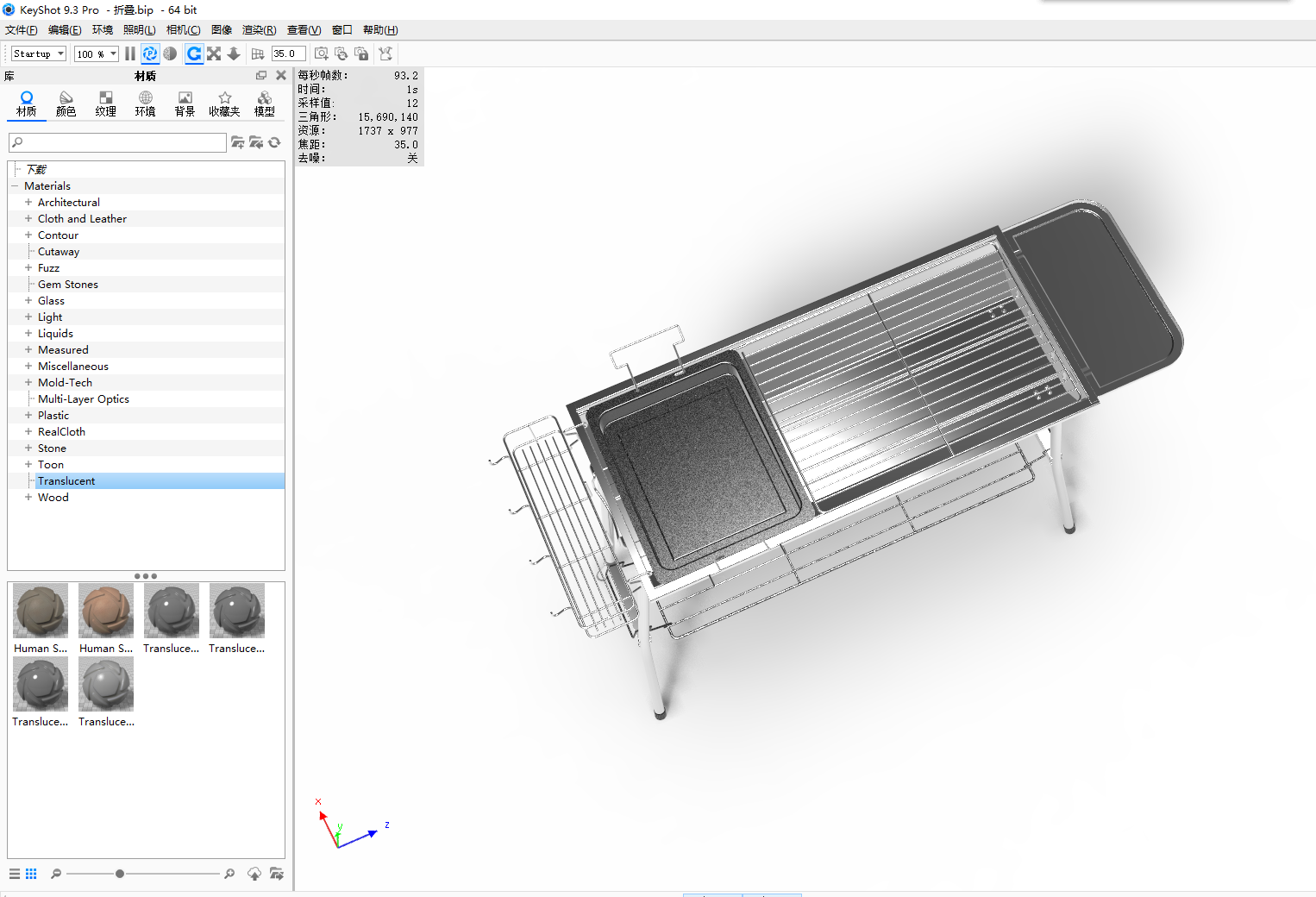Switch thumbnails to list view
The width and height of the screenshot is (1316, 897).
(x=15, y=874)
